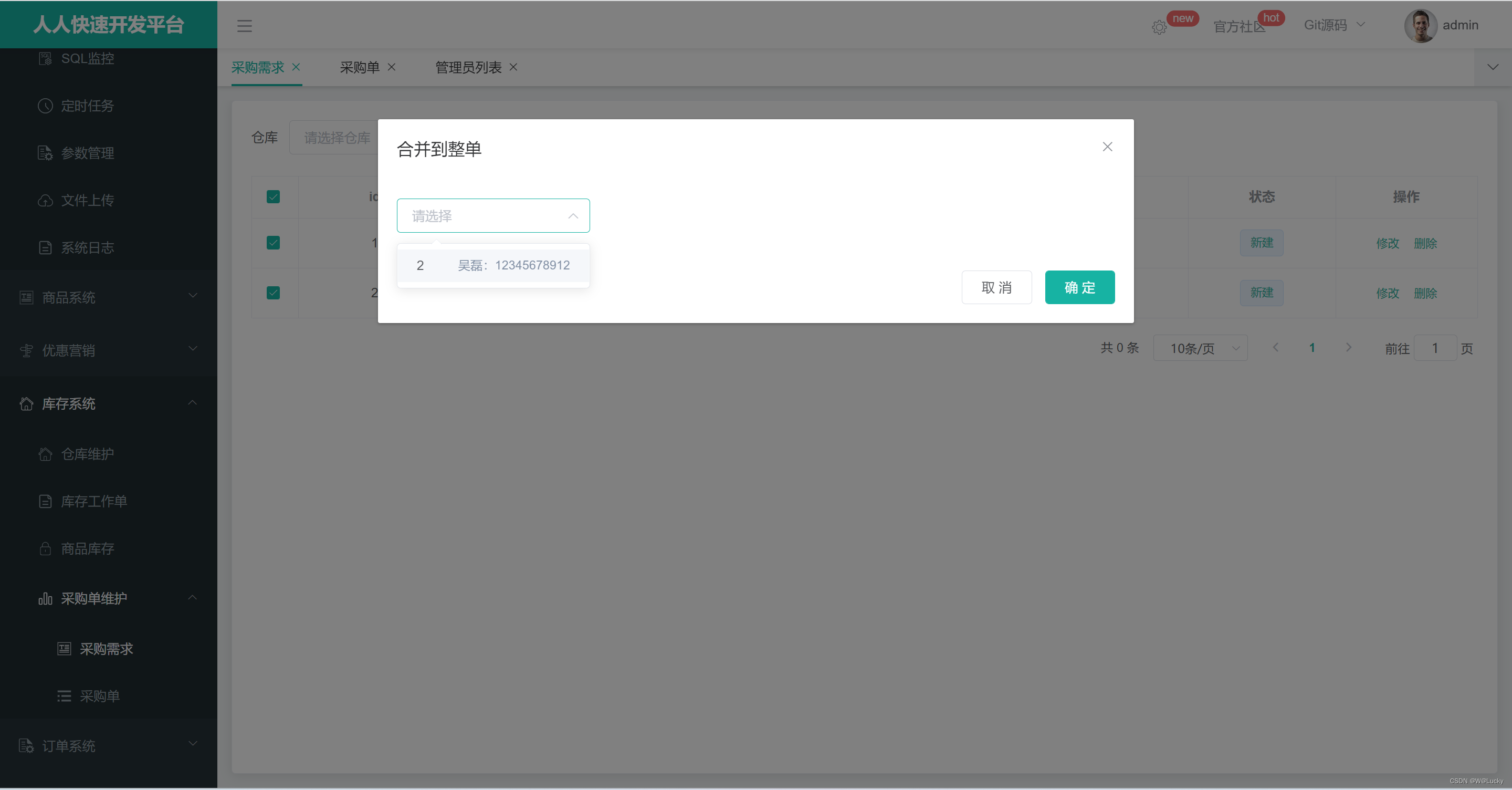Open 采购单 submenu item in sidebar
The width and height of the screenshot is (1512, 790).
pyautogui.click(x=100, y=696)
